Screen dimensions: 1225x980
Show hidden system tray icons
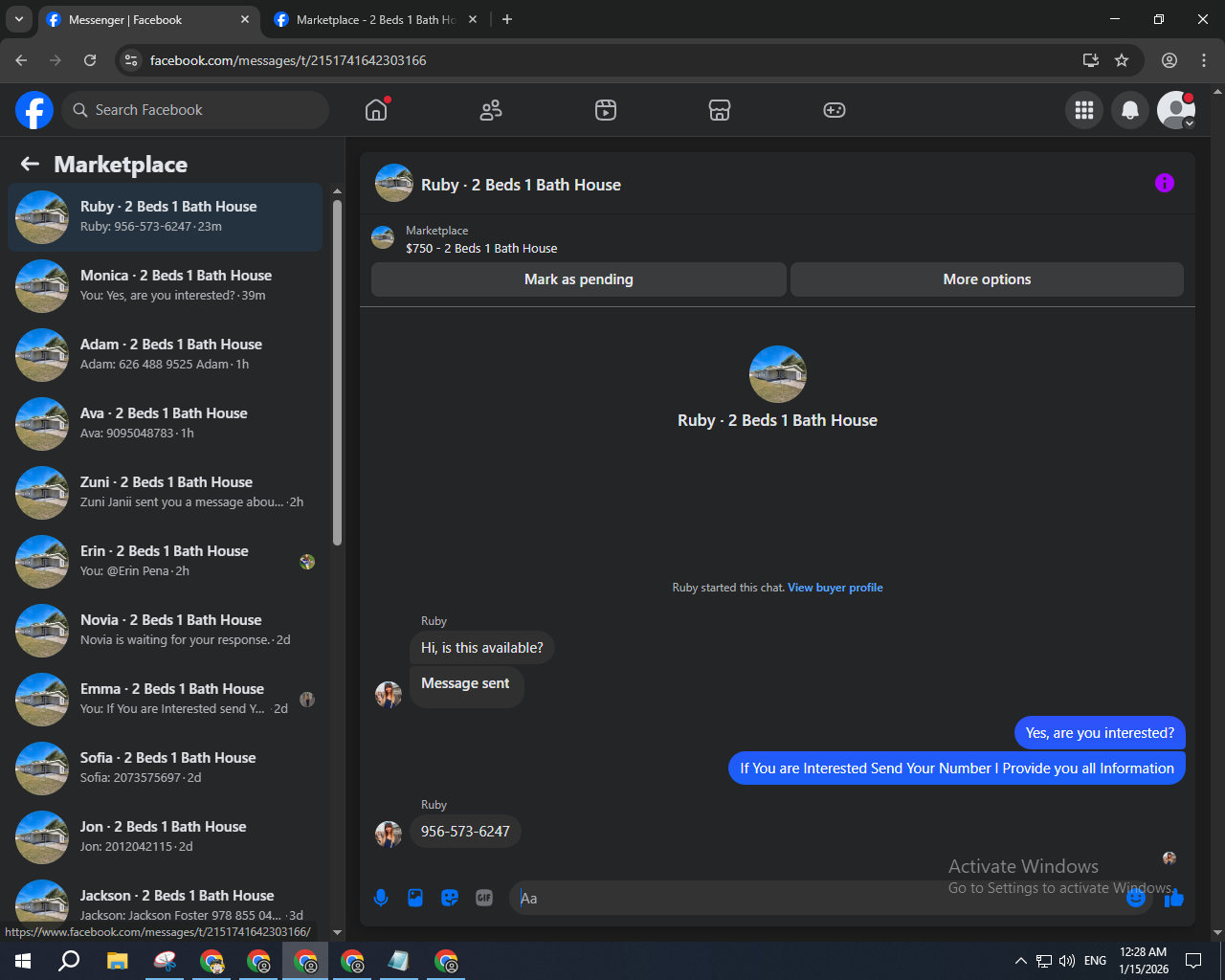(1020, 961)
